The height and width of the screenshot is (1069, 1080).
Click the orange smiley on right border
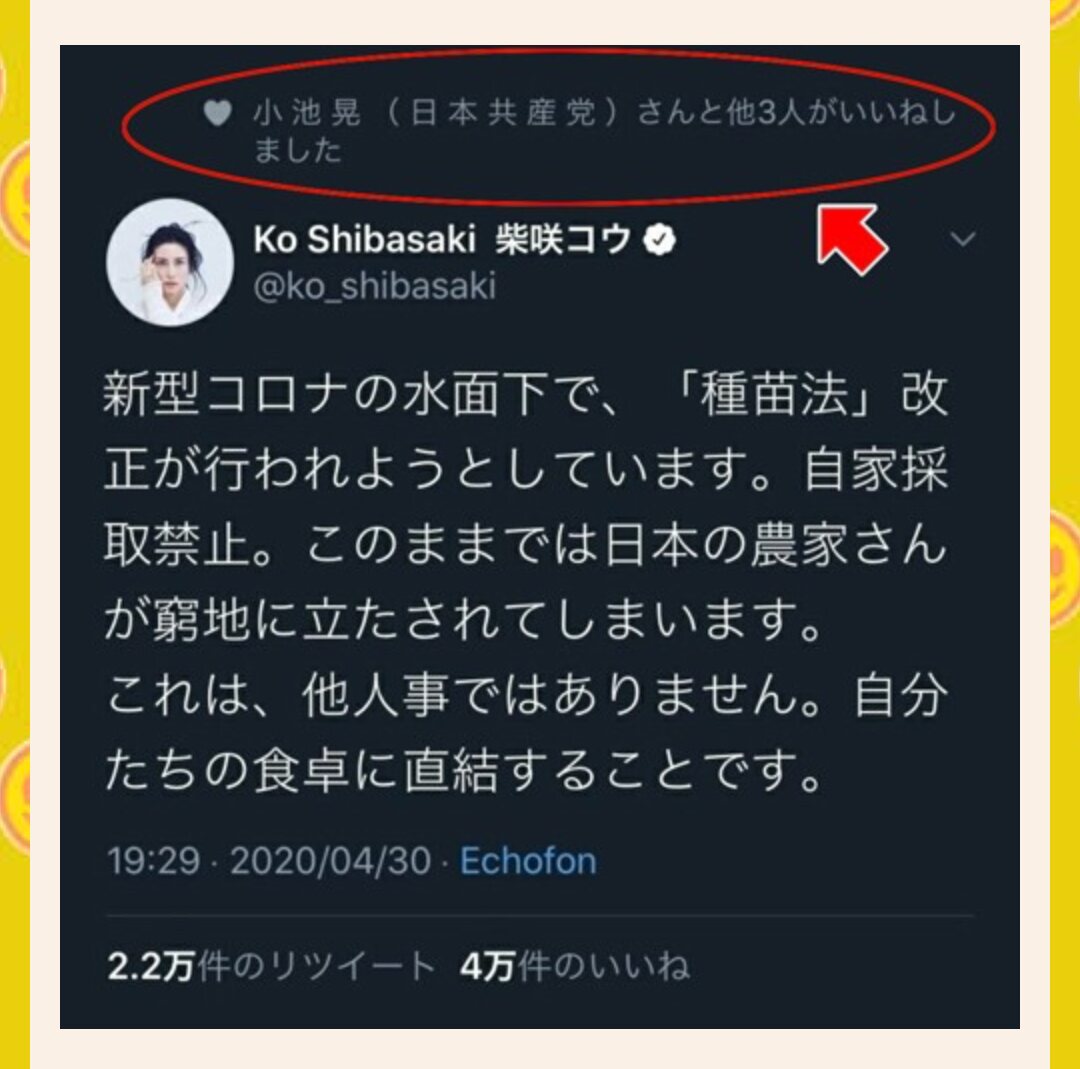click(x=1066, y=567)
